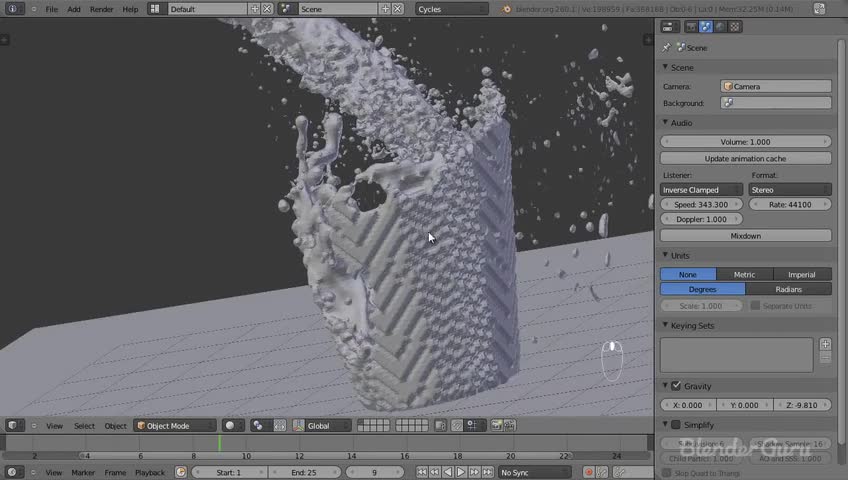Screen dimensions: 848x480
Task: Open 3D viewport editor type selector
Action: click(x=15, y=425)
